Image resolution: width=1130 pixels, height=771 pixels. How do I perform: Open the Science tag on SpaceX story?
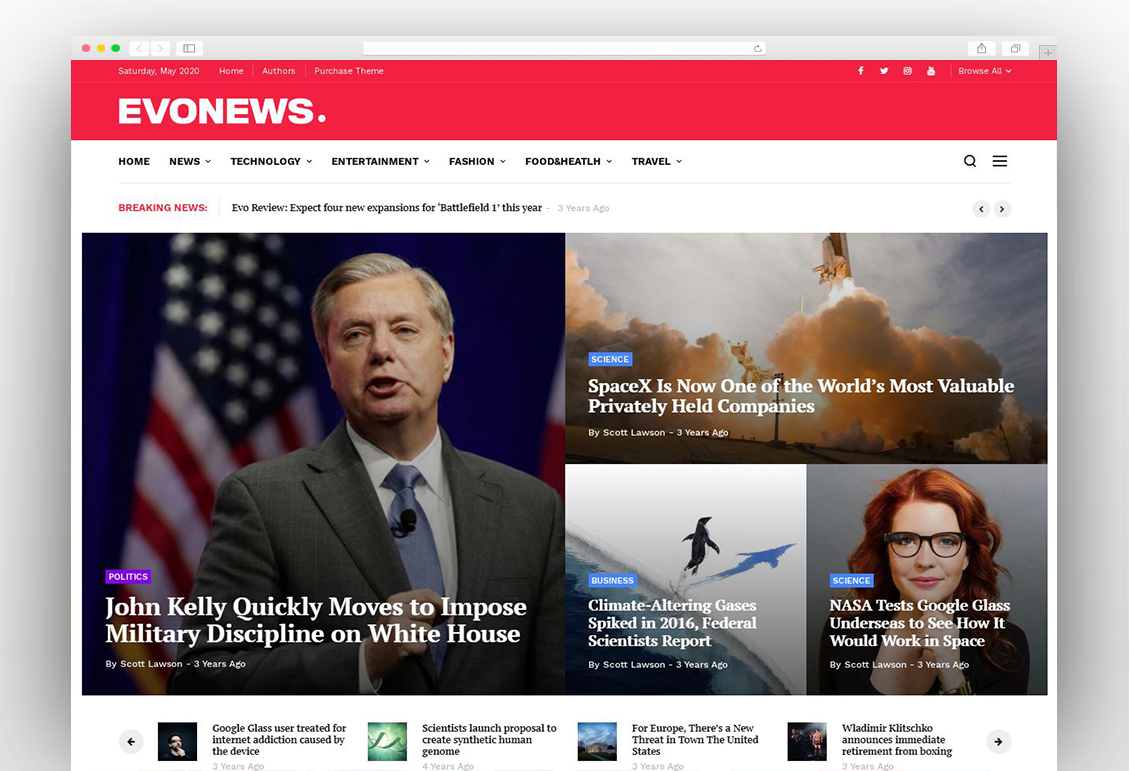610,359
